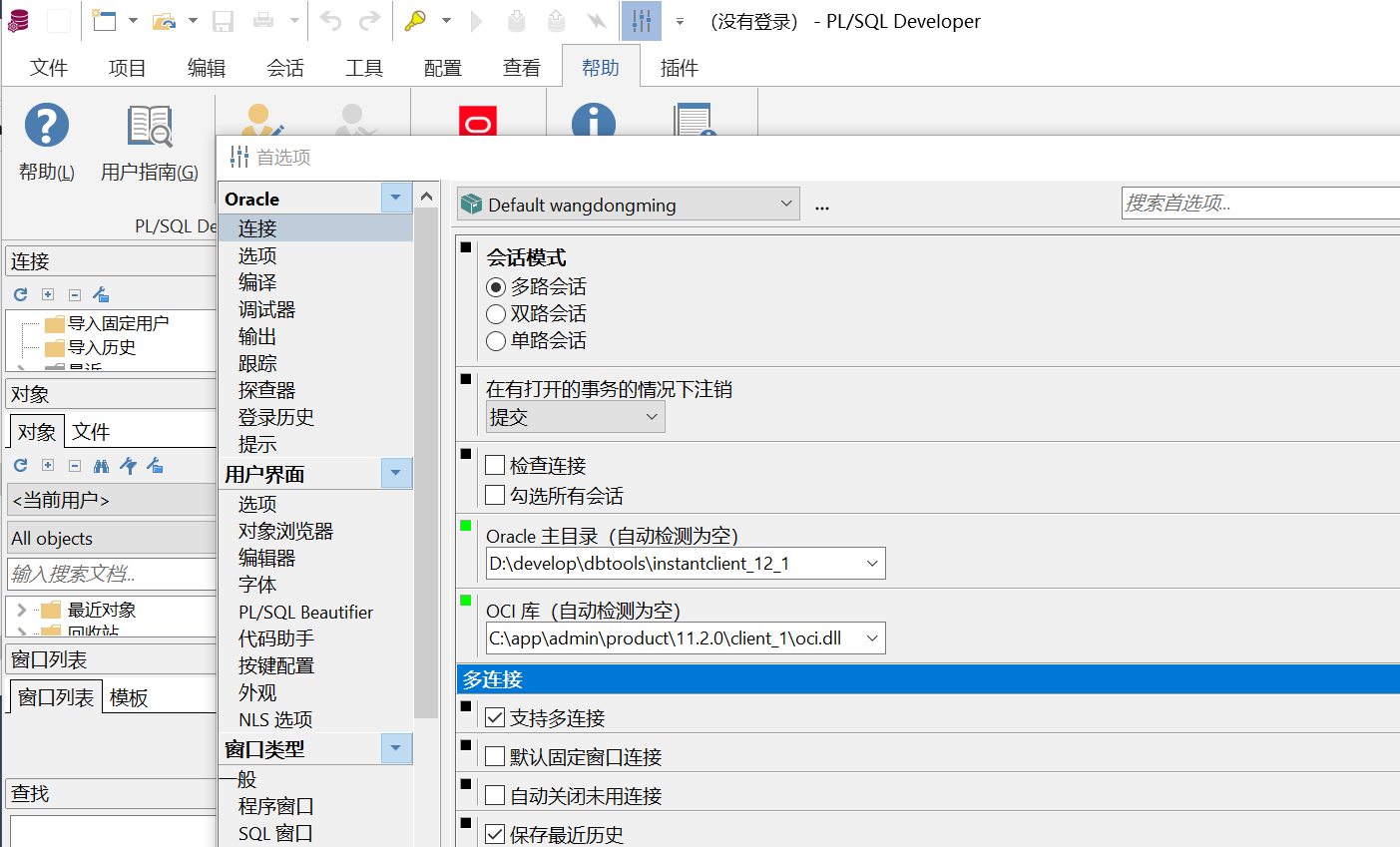Open the 文件 ribbon menu
The height and width of the screenshot is (847, 1400).
[x=49, y=68]
